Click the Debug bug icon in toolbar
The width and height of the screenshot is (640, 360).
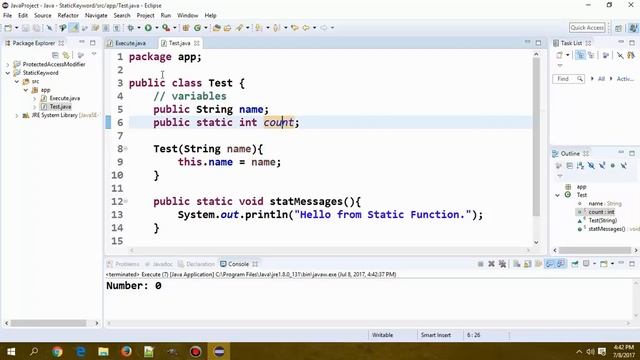(131, 28)
